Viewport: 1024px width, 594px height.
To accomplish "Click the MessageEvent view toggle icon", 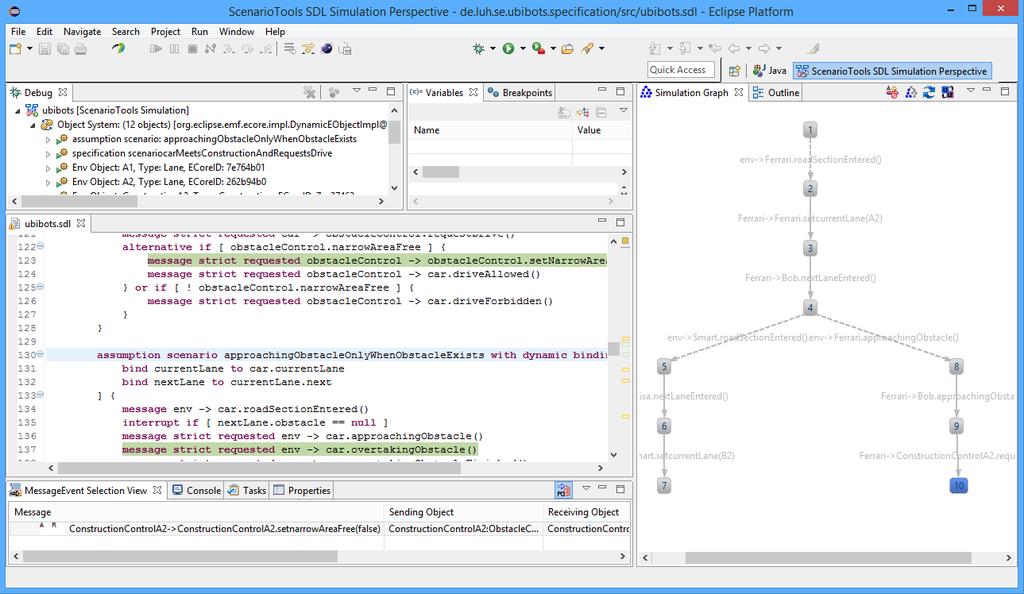I will pyautogui.click(x=563, y=490).
